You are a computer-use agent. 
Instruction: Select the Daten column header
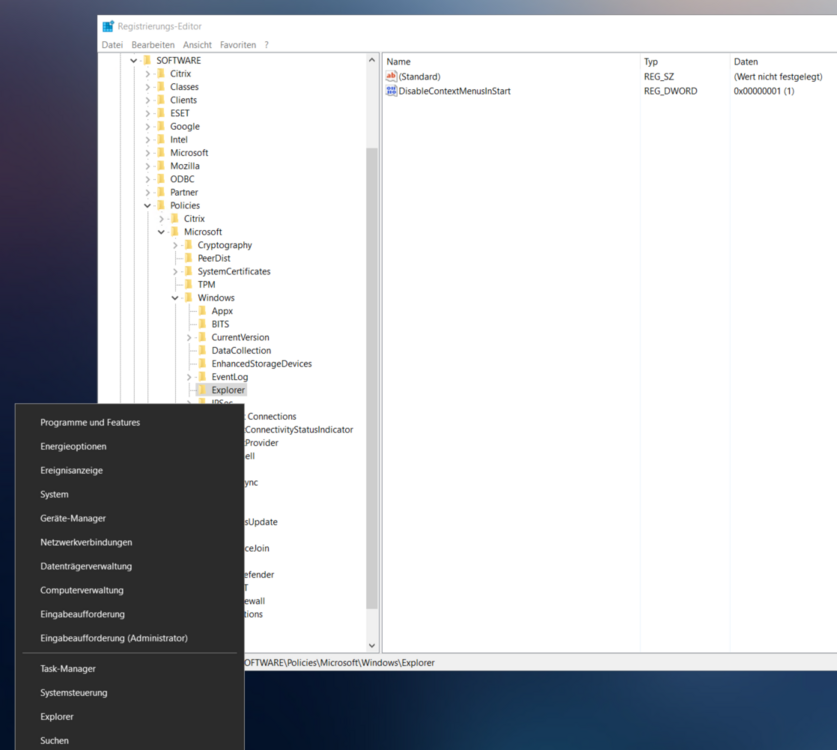tap(760, 61)
